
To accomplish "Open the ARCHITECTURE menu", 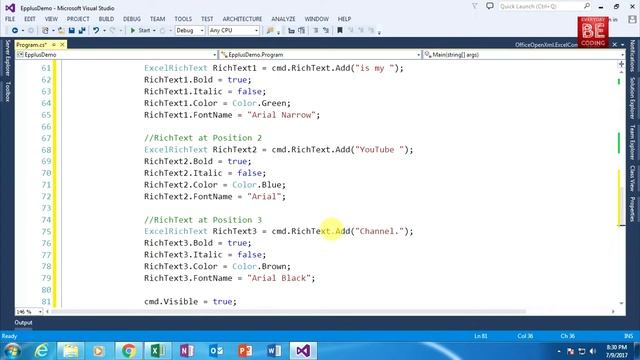I will point(242,19).
